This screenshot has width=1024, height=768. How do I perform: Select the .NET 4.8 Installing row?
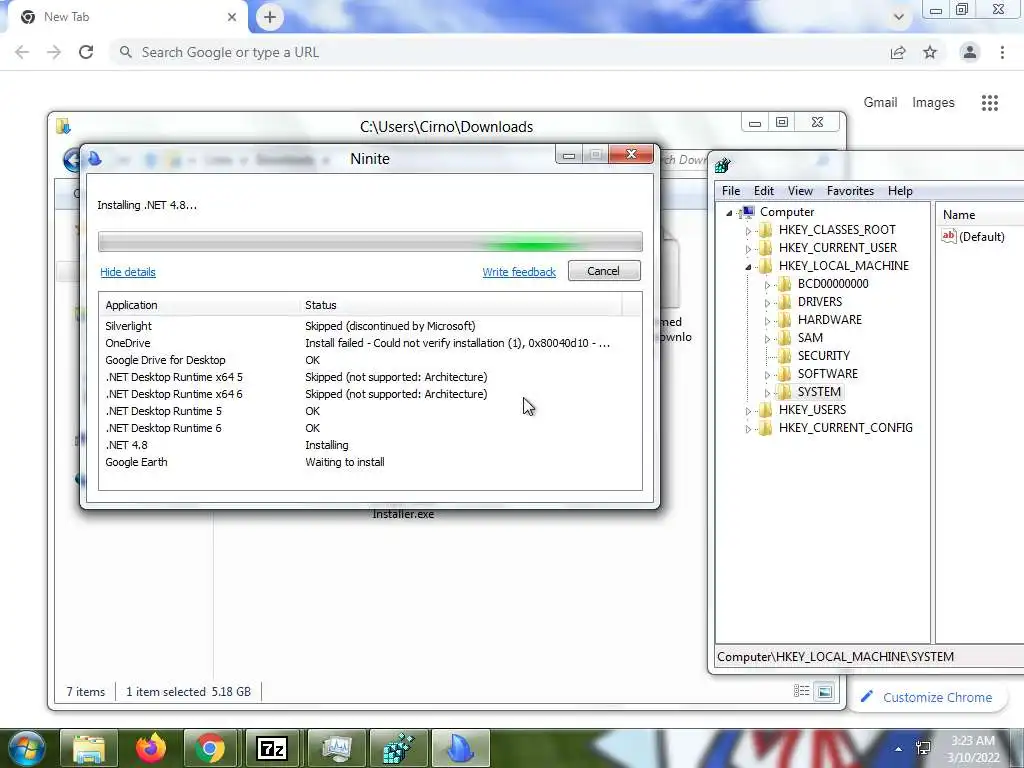click(370, 445)
